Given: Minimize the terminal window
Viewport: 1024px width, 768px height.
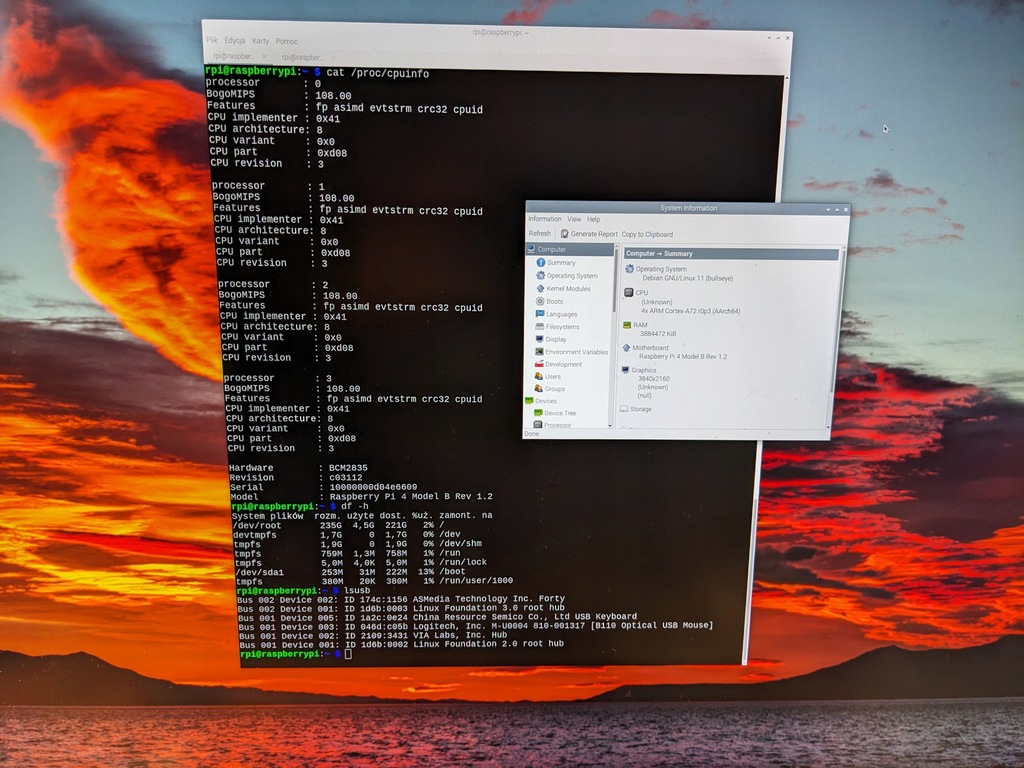Looking at the screenshot, I should pos(769,37).
